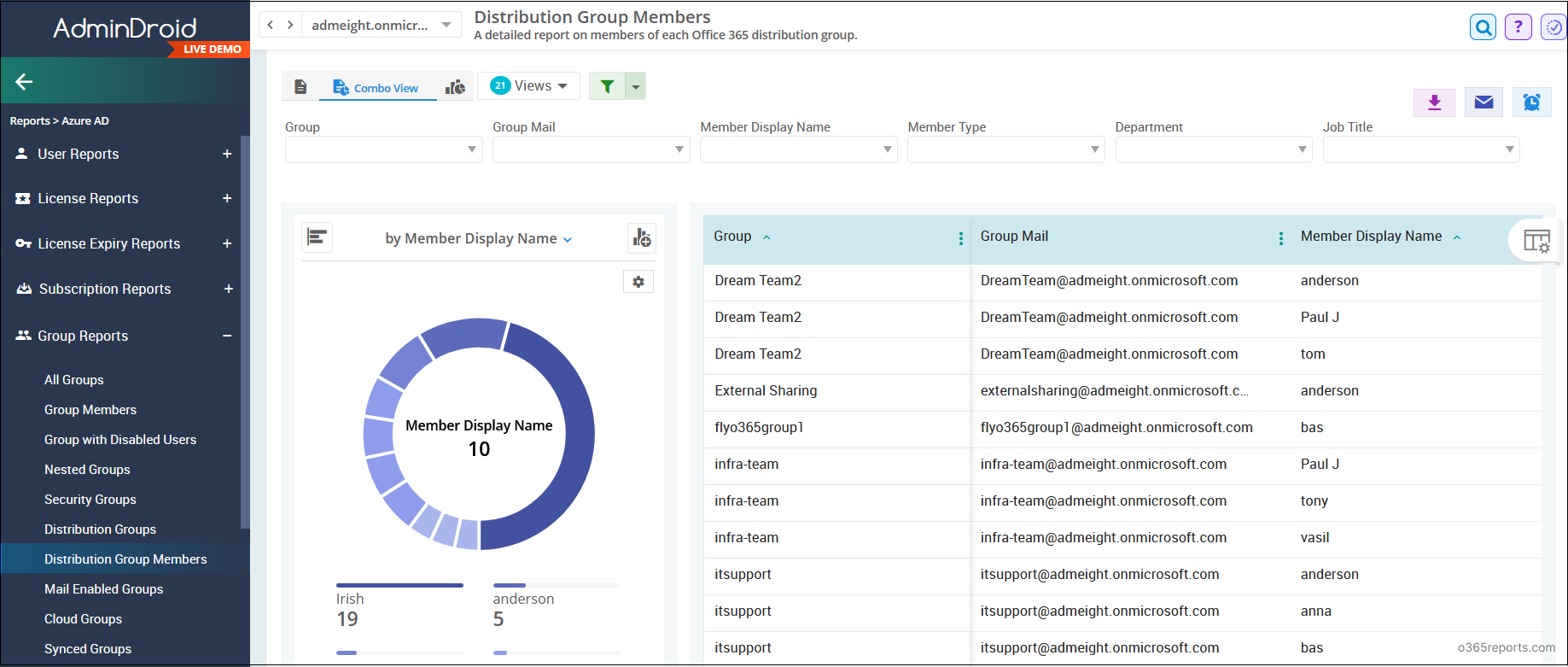This screenshot has width=1568, height=667.
Task: Open the table column settings icon
Action: 1536,242
